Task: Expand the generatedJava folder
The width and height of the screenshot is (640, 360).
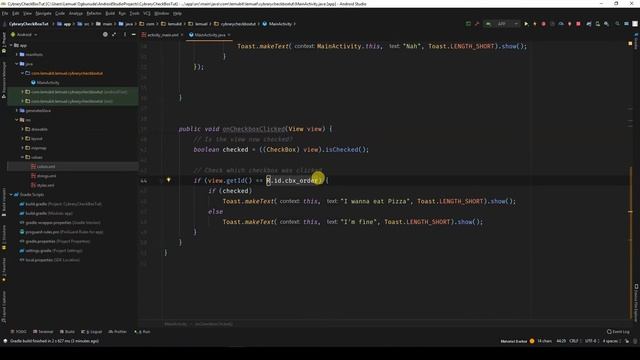Action: pyautogui.click(x=17, y=111)
